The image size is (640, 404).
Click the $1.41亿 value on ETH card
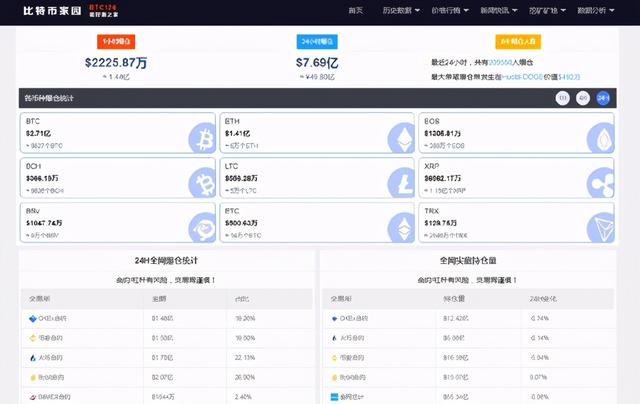pyautogui.click(x=237, y=133)
